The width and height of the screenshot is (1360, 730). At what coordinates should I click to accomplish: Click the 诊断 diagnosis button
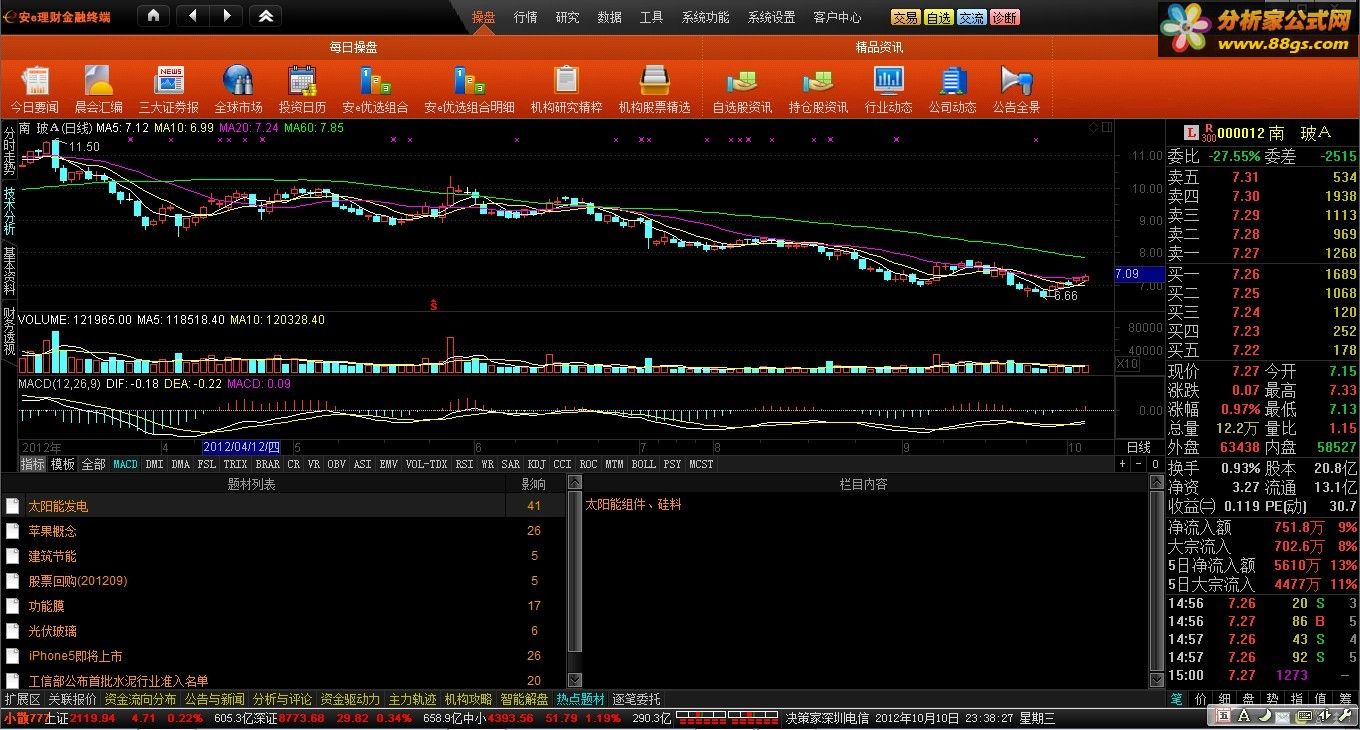[x=1005, y=17]
